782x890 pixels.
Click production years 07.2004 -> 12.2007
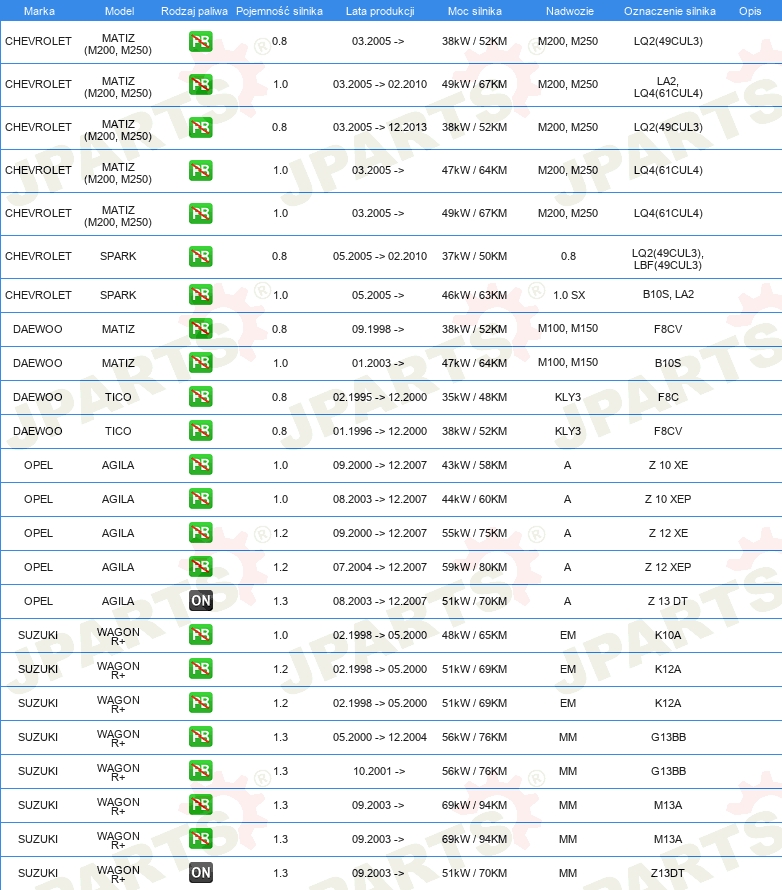380,567
